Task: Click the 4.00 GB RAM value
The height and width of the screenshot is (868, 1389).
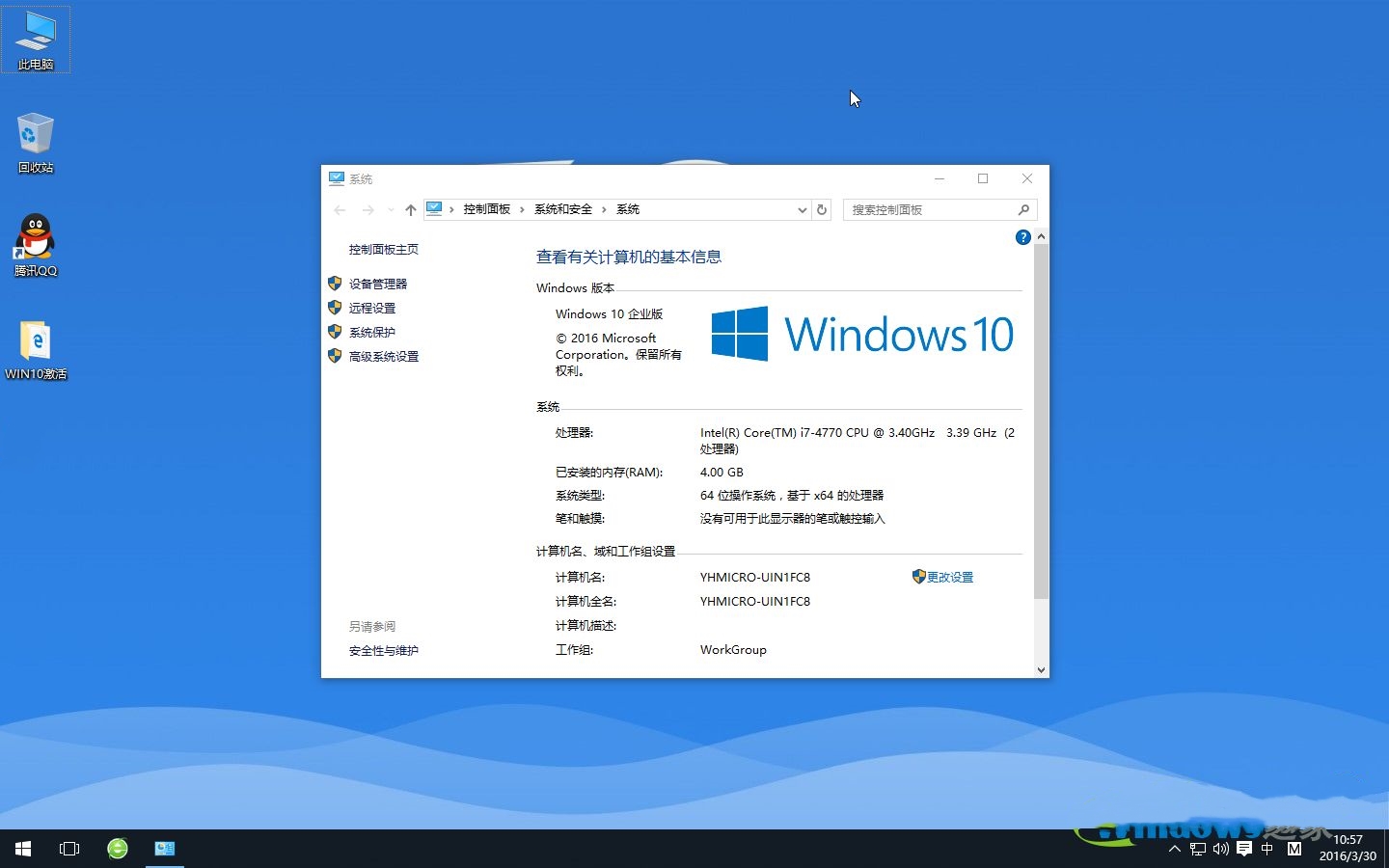Action: click(x=722, y=472)
